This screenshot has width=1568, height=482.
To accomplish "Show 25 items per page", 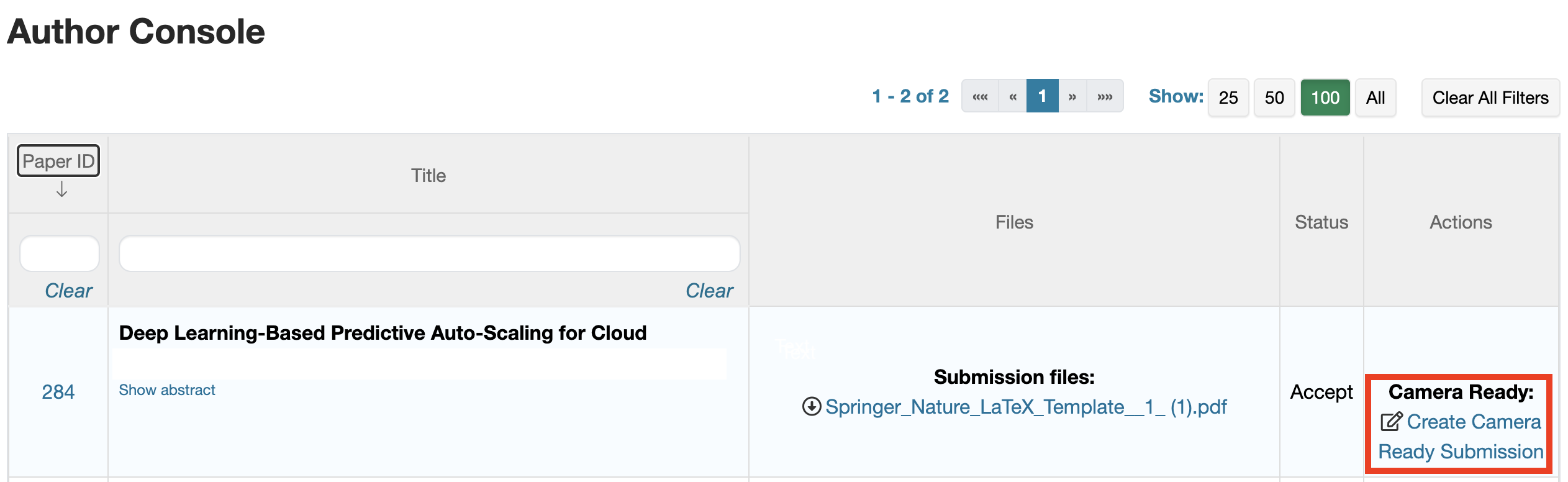I will 1228,98.
